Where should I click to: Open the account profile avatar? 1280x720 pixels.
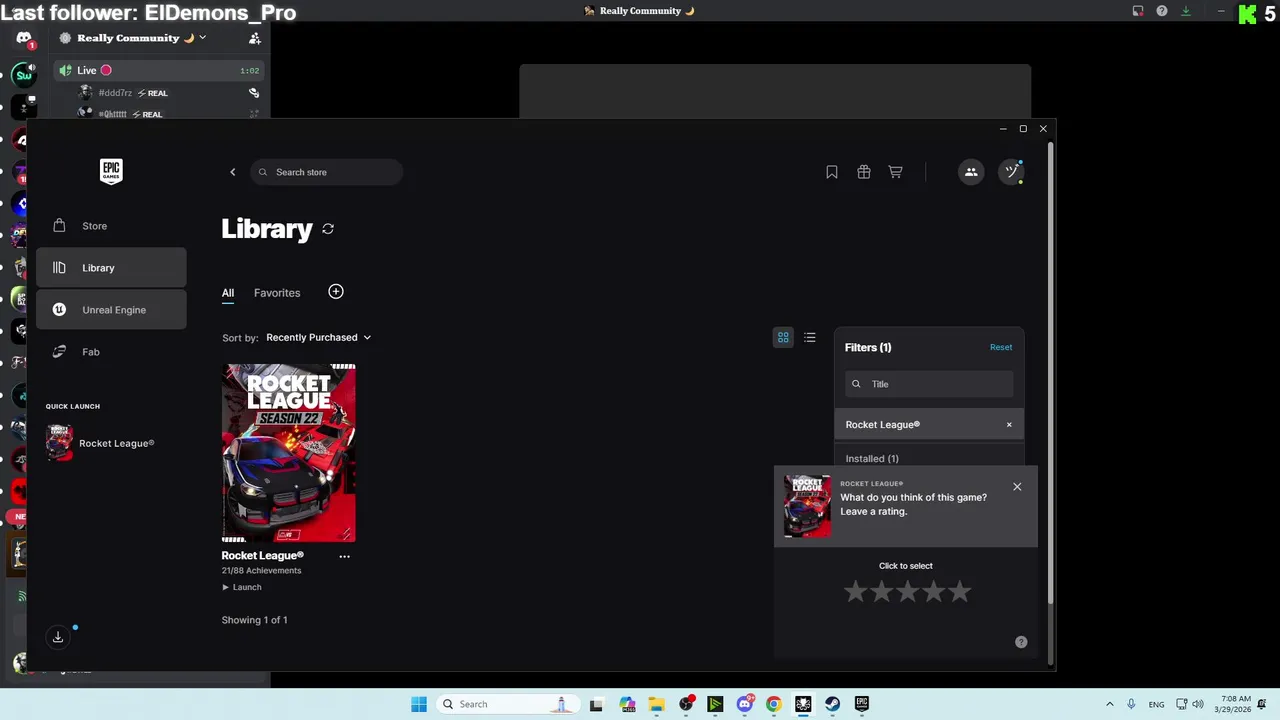(1012, 172)
